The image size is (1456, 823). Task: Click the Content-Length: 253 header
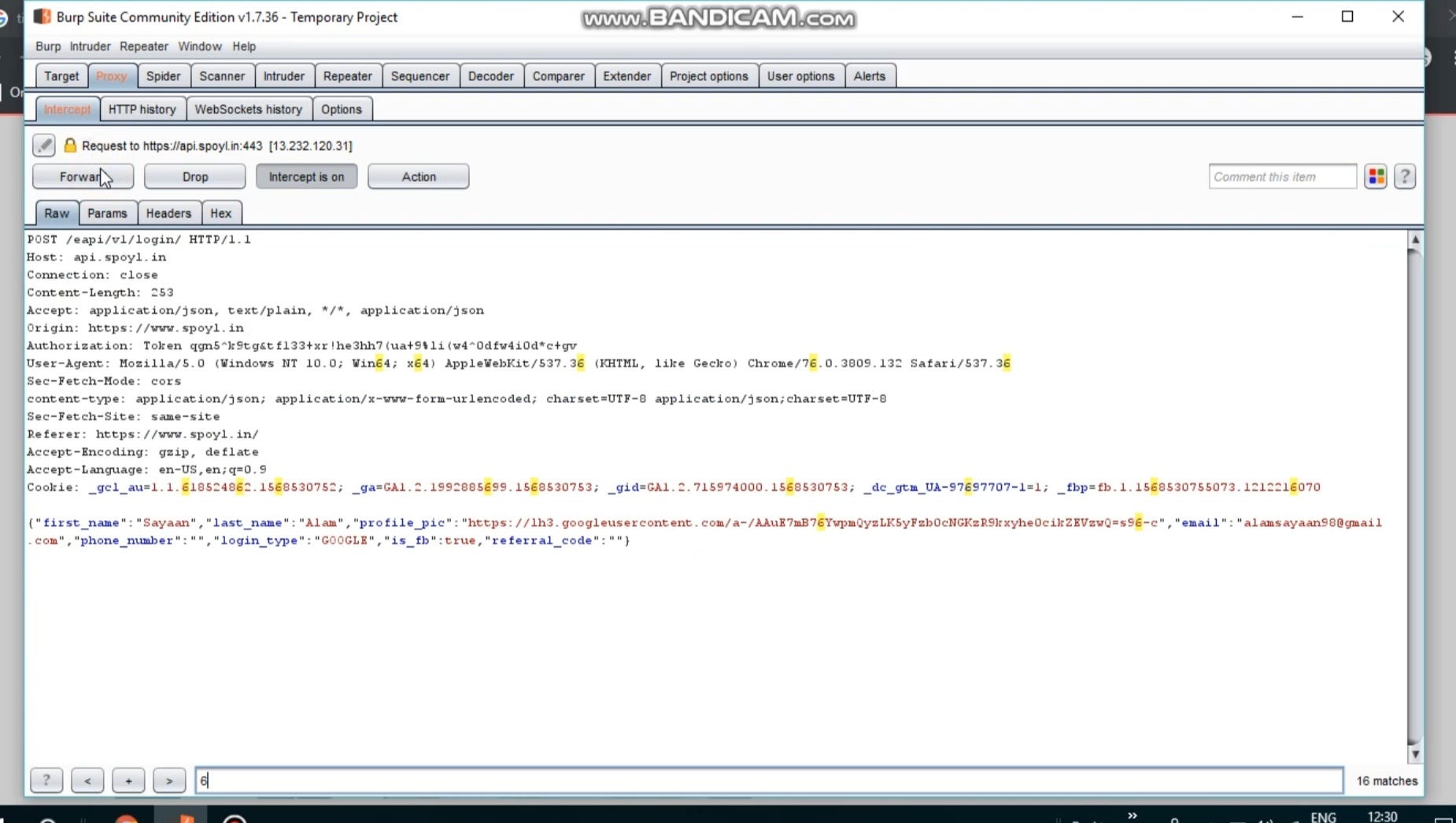click(x=100, y=293)
